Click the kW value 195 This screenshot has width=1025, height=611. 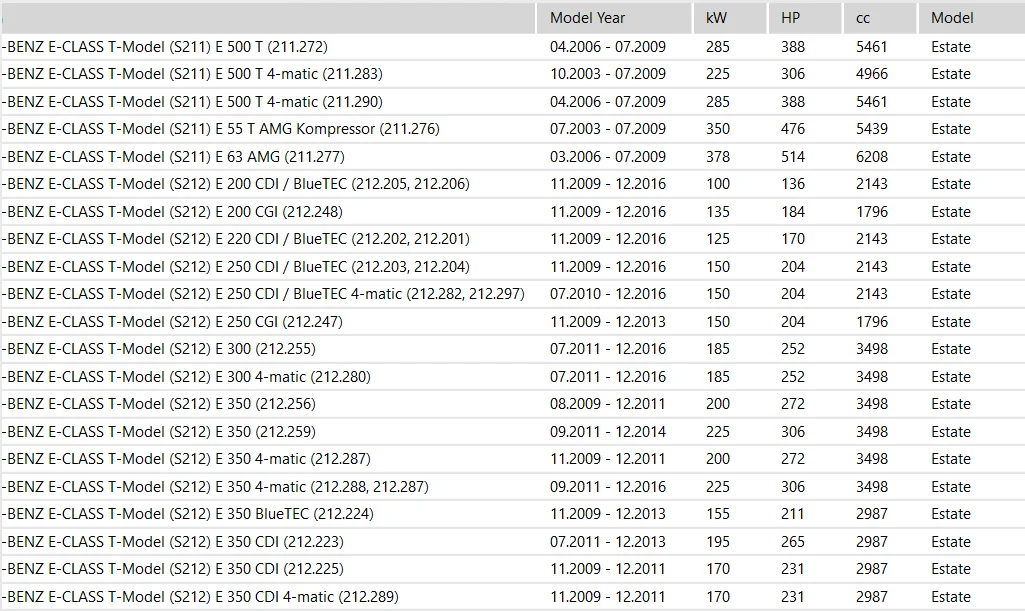click(x=718, y=542)
